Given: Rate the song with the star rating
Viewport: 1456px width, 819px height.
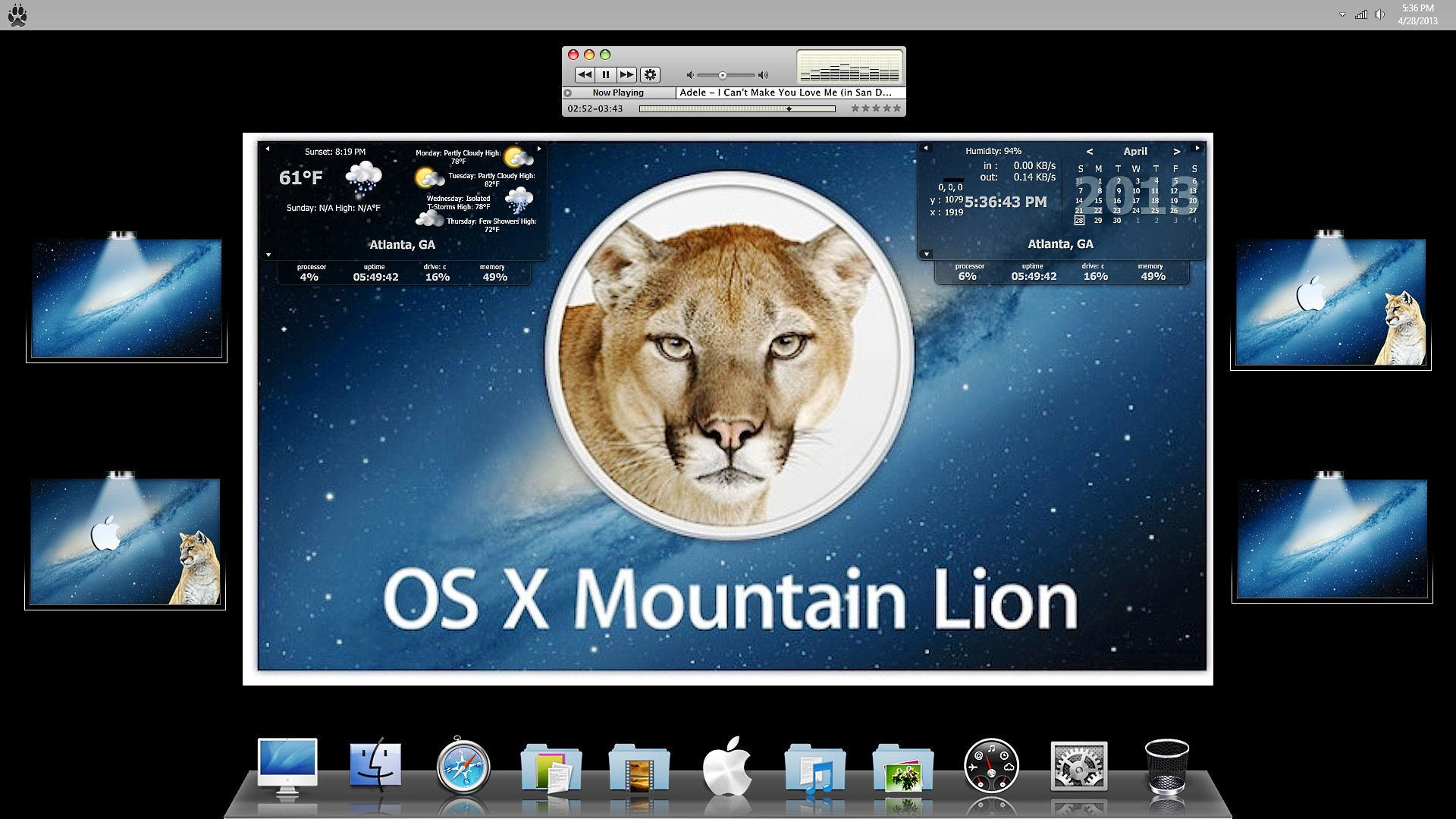Looking at the screenshot, I should (876, 108).
